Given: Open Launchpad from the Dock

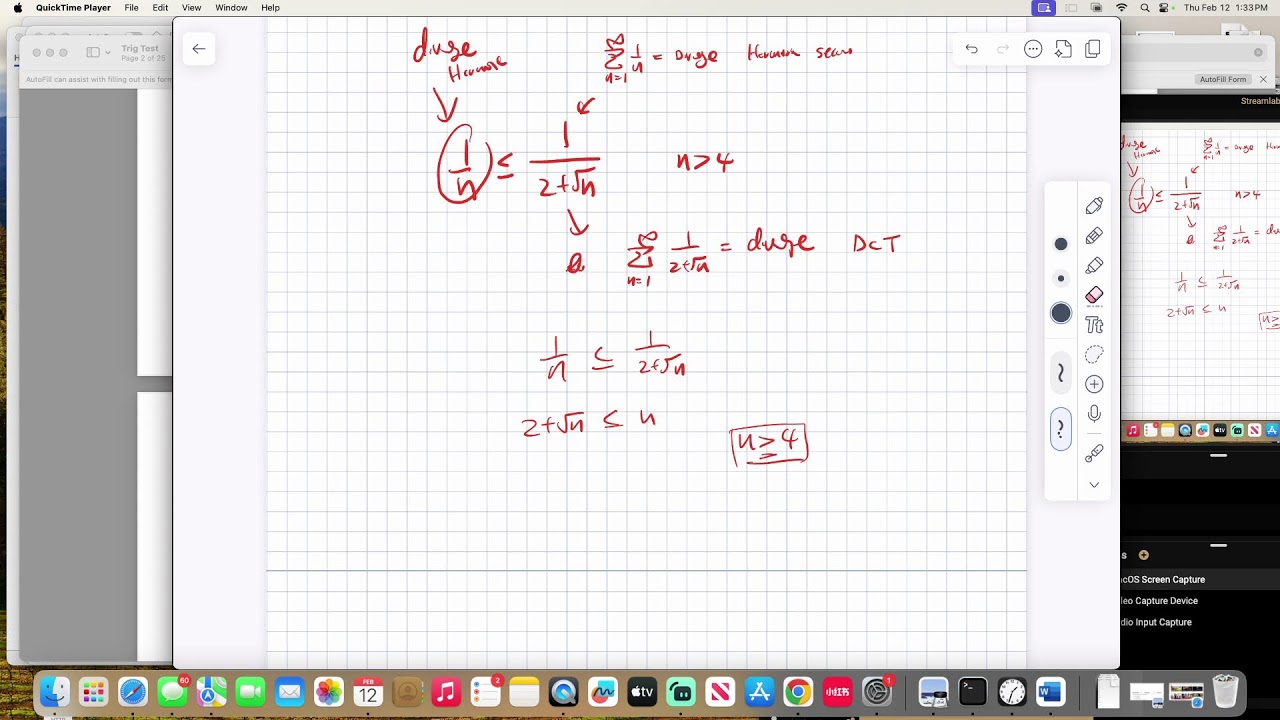Looking at the screenshot, I should coord(94,692).
